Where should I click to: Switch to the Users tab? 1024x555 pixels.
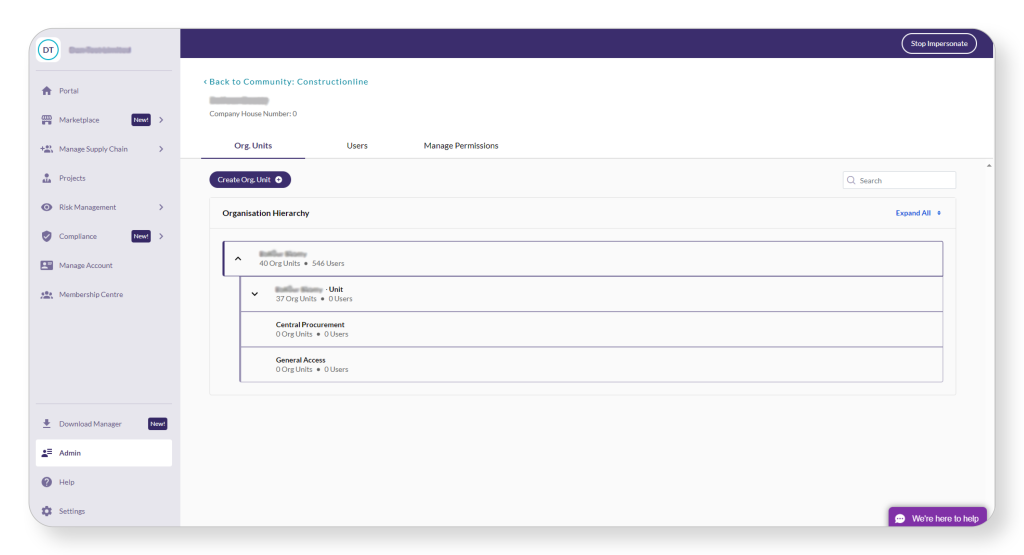(x=357, y=146)
